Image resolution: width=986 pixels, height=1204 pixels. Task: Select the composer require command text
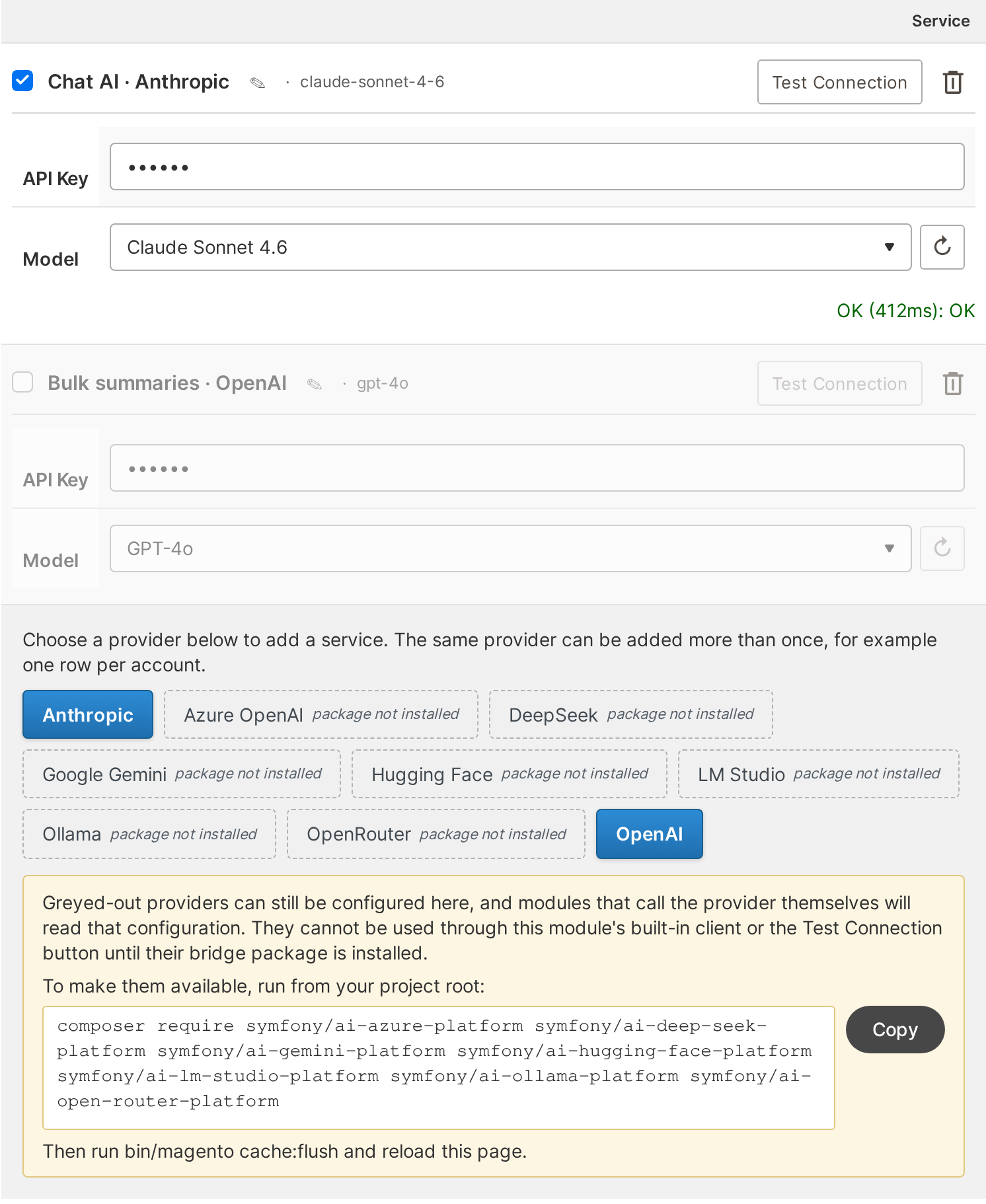pyautogui.click(x=438, y=1068)
